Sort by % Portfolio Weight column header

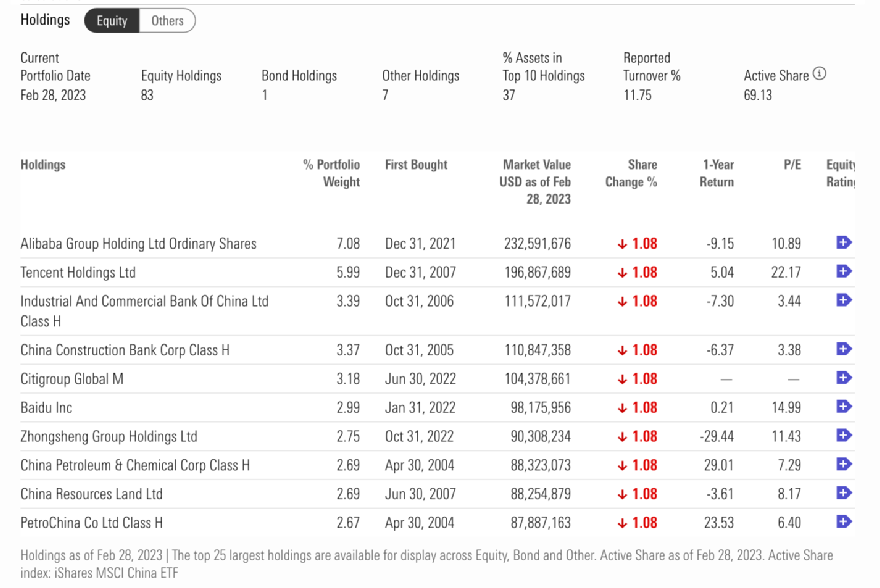point(331,173)
